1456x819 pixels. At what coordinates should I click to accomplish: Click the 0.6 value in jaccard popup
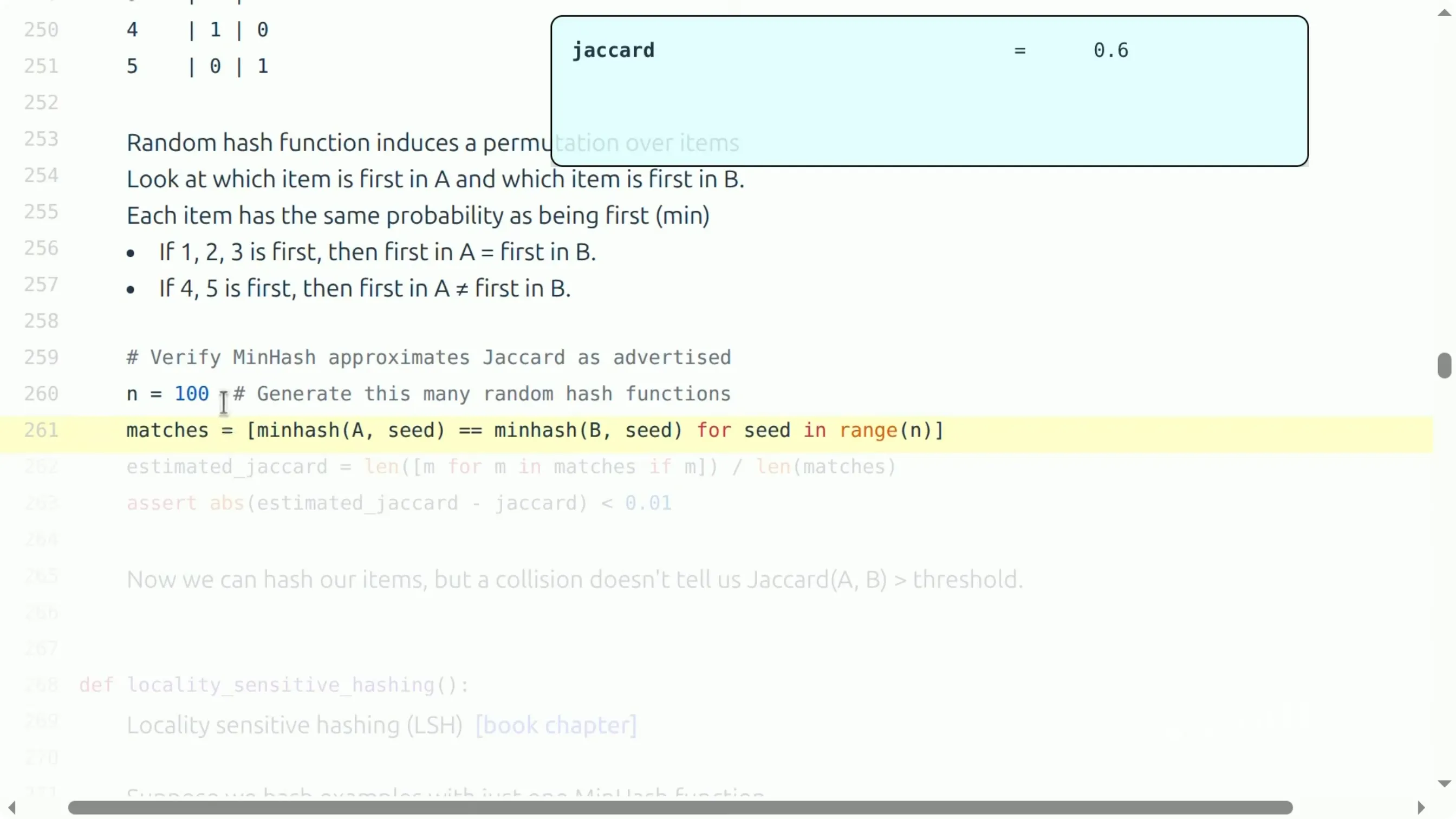click(1110, 50)
